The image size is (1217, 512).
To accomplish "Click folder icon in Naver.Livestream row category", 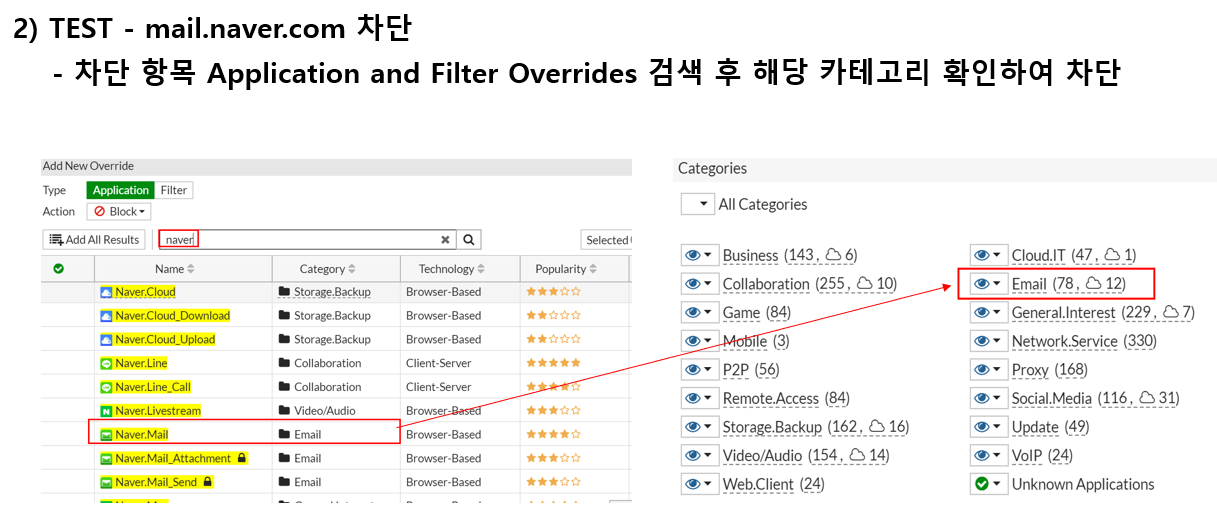I will click(284, 411).
